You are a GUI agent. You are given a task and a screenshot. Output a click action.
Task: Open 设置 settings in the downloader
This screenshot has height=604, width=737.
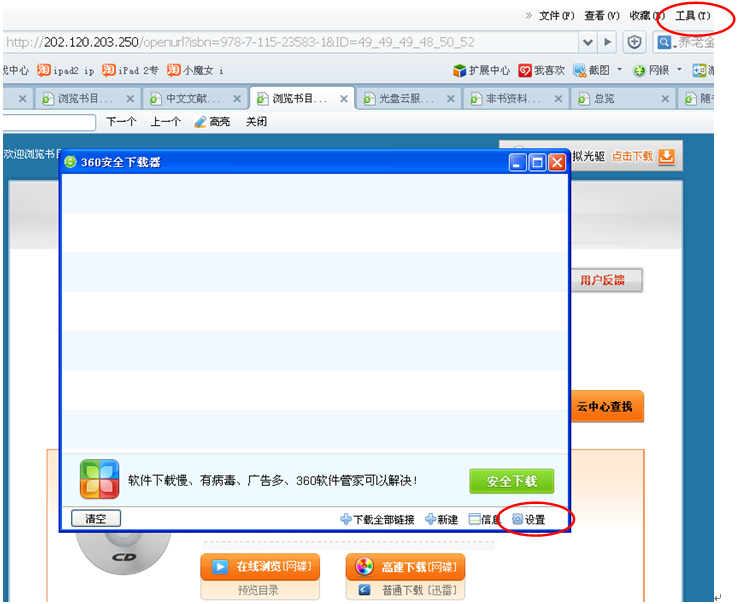[529, 519]
